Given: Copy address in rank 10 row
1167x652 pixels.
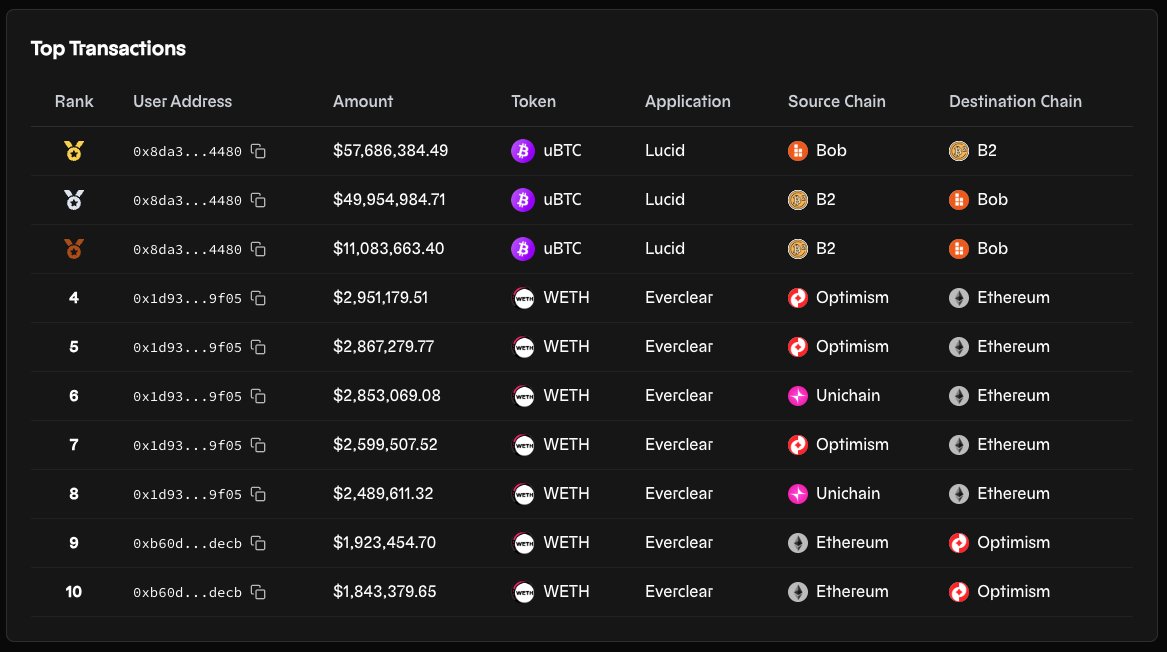Looking at the screenshot, I should (258, 592).
